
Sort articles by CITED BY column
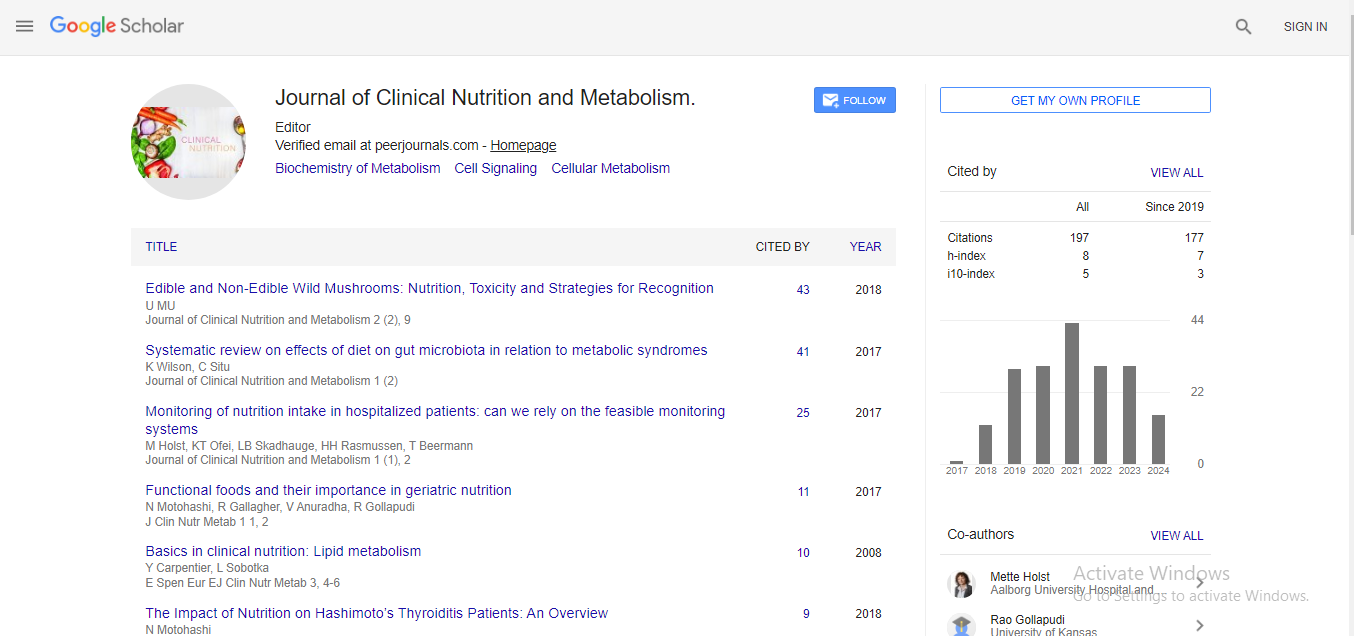coord(783,247)
